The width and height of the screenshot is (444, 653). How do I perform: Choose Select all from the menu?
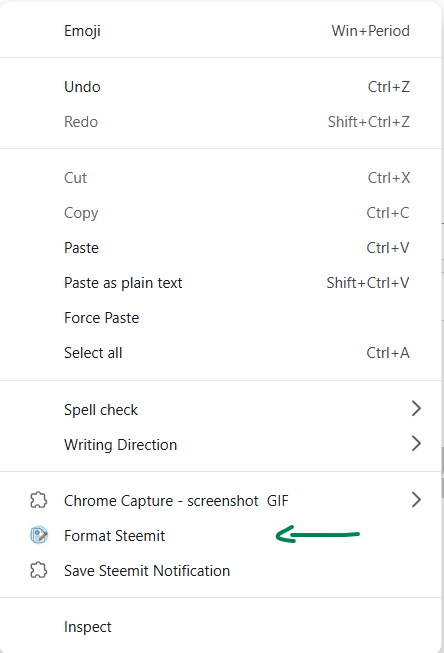click(221, 353)
